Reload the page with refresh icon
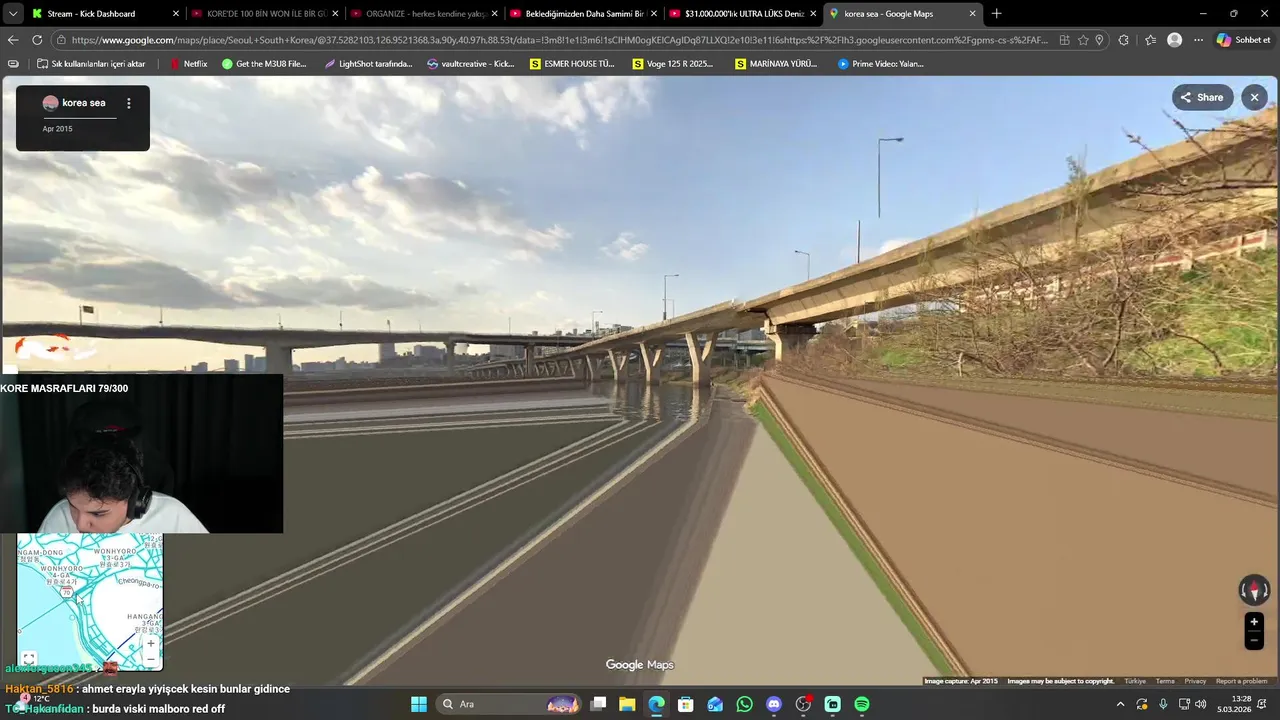1280x720 pixels. 37,40
